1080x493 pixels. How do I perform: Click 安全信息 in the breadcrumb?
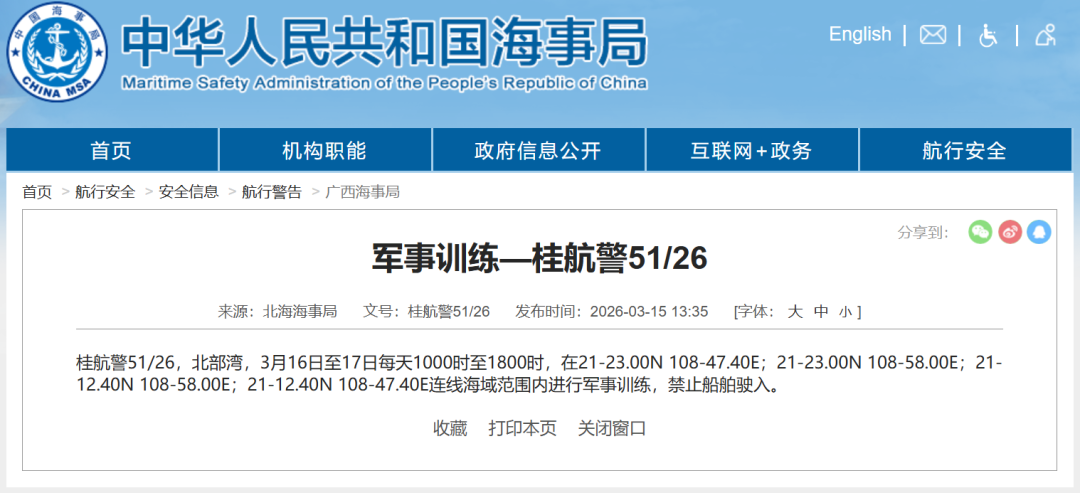188,192
